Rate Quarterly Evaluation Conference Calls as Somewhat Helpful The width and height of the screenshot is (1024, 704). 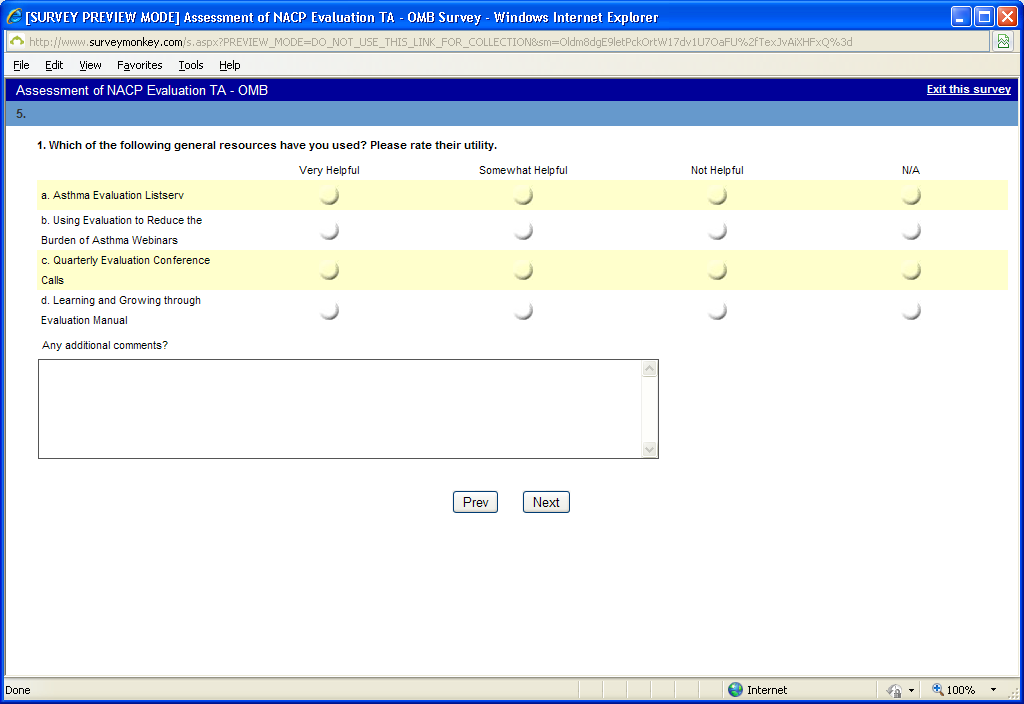coord(523,270)
